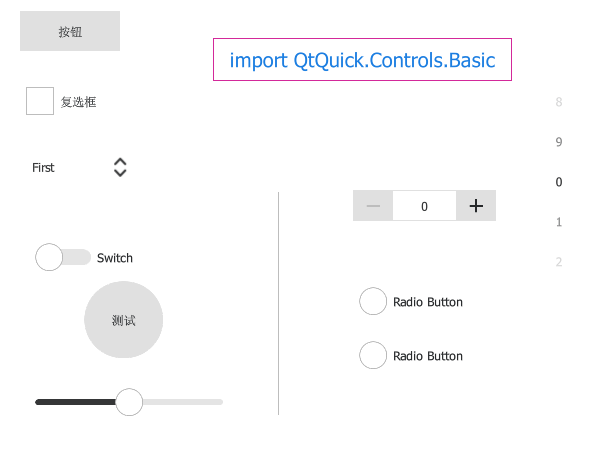Click the up-down chevron icon beside First
613x451 pixels.
tap(120, 167)
